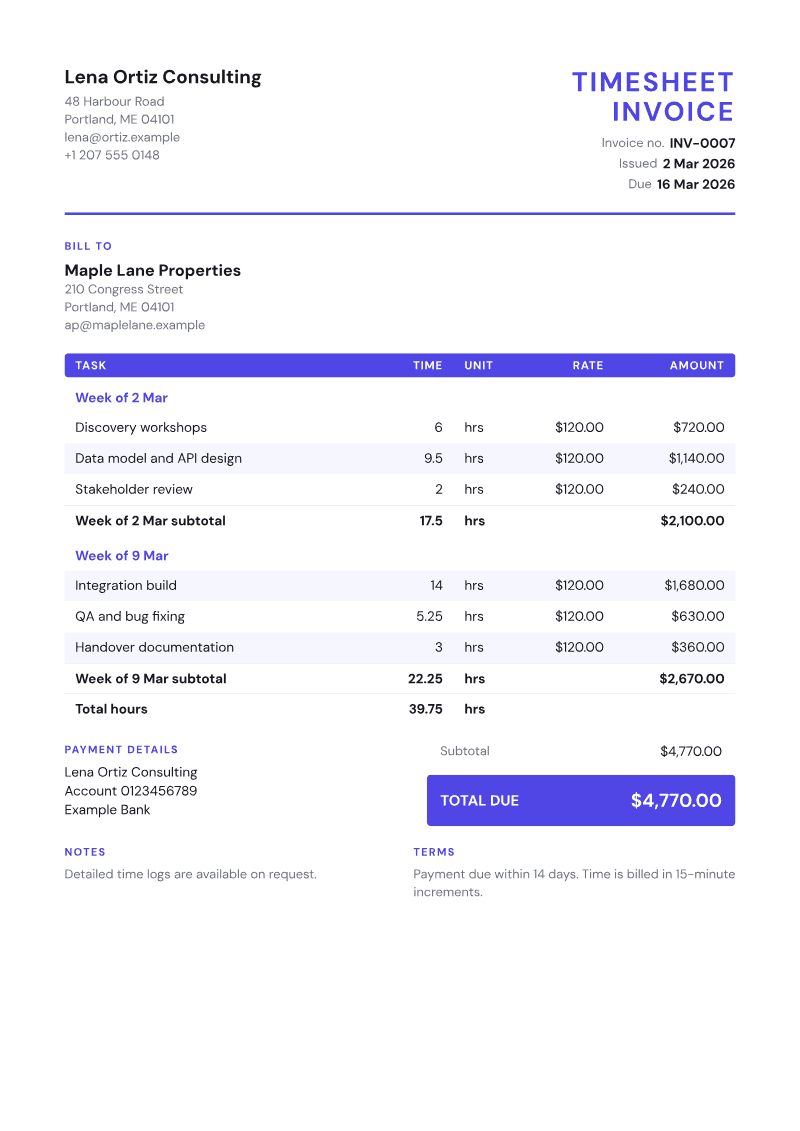Click the PAYMENT DETAILS heading
This screenshot has height=1131, width=800.
[x=121, y=750]
